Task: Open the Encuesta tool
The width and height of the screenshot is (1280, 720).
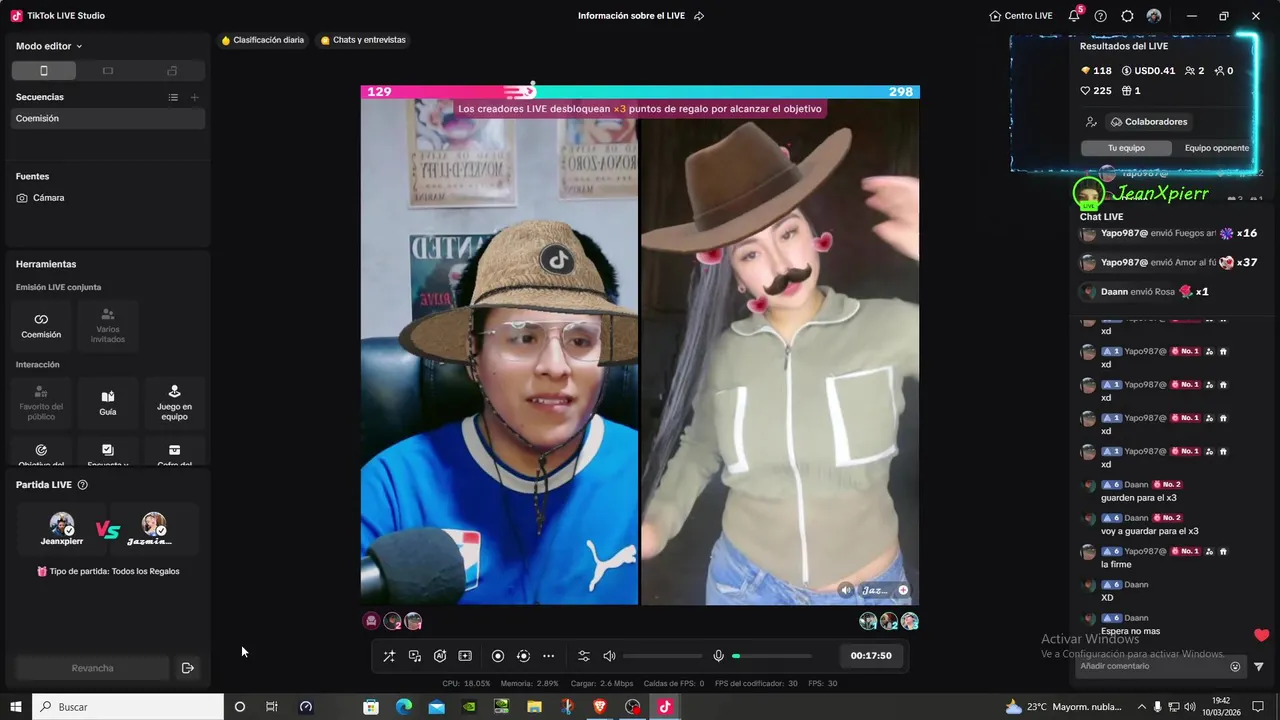Action: point(108,452)
